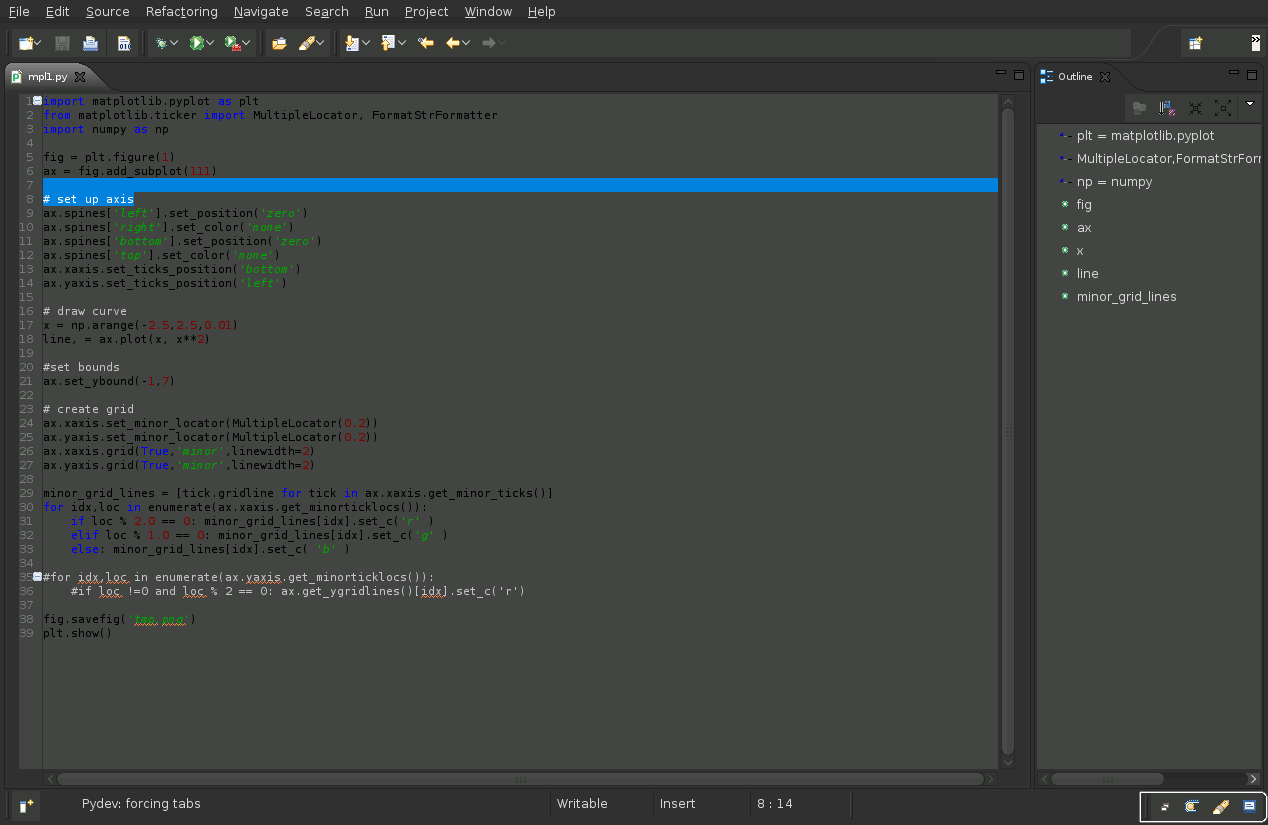Click the editor's horizontal scrollbar
1268x825 pixels.
520,779
